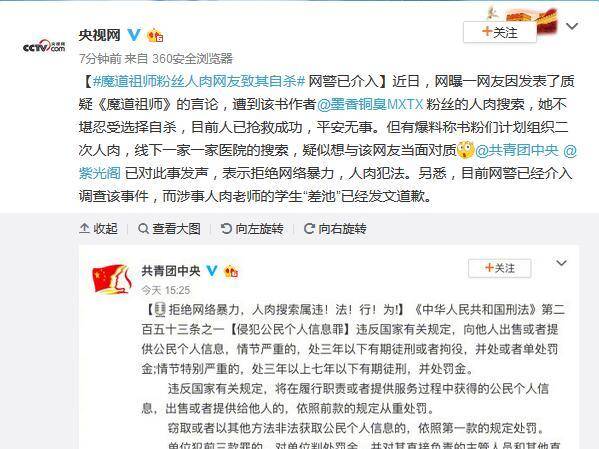Click the 央视网 account name
Viewport: 599px width, 449px height.
click(99, 35)
